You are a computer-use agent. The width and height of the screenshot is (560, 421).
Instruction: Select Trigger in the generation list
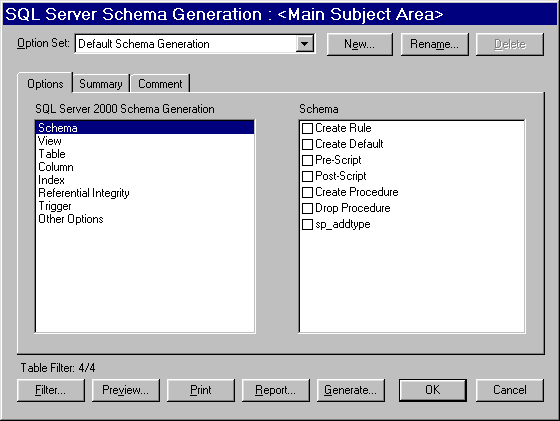(x=145, y=206)
